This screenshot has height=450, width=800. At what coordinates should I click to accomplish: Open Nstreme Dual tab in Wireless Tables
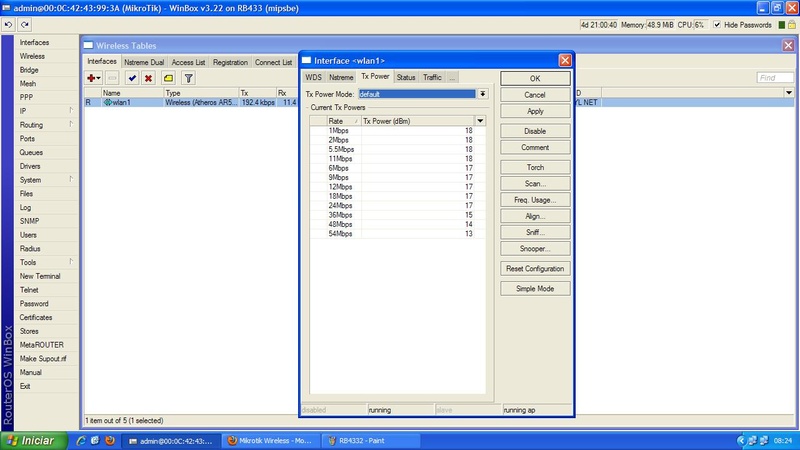[144, 62]
